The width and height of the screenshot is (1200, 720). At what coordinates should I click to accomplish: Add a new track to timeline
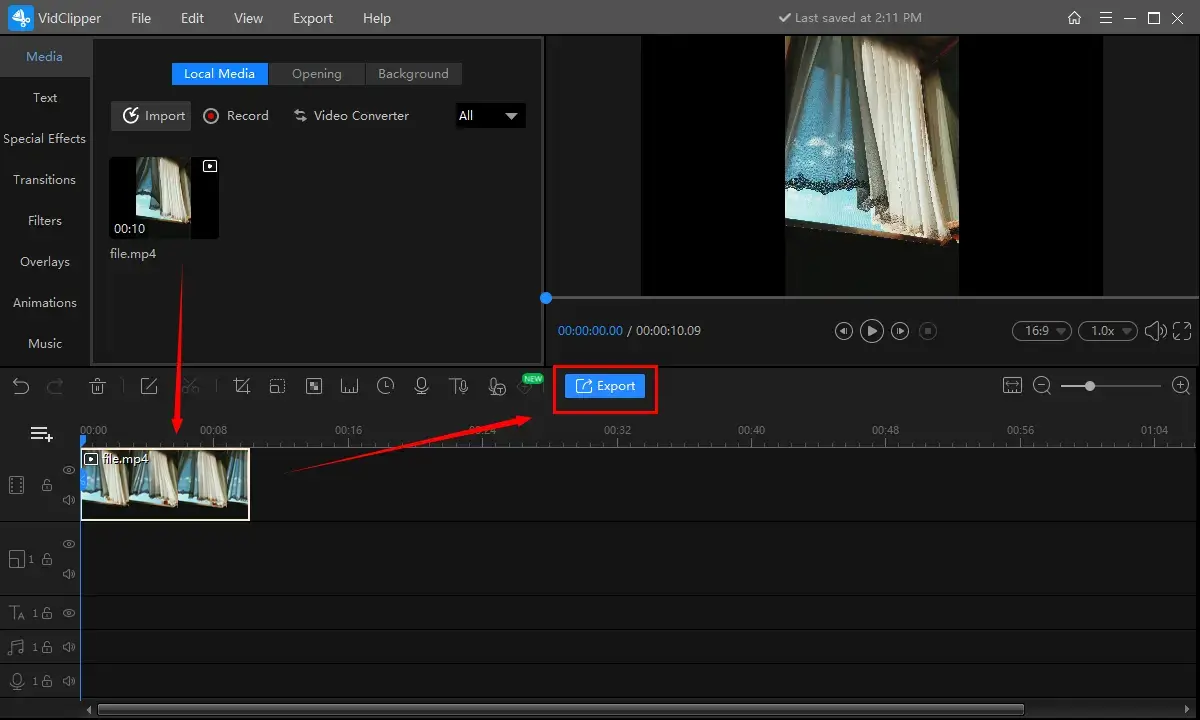coord(41,434)
